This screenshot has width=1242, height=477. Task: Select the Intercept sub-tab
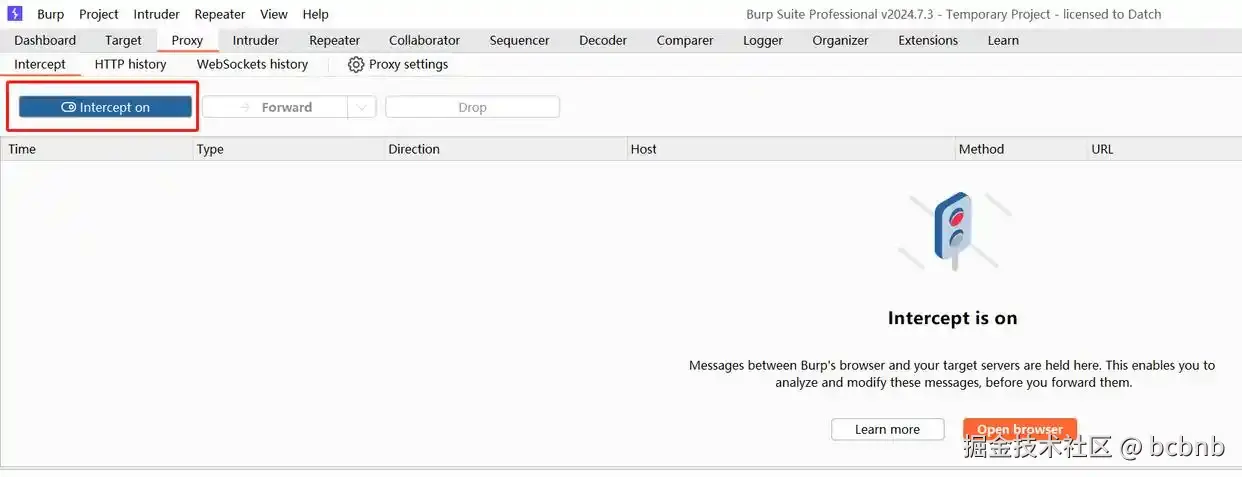point(40,64)
